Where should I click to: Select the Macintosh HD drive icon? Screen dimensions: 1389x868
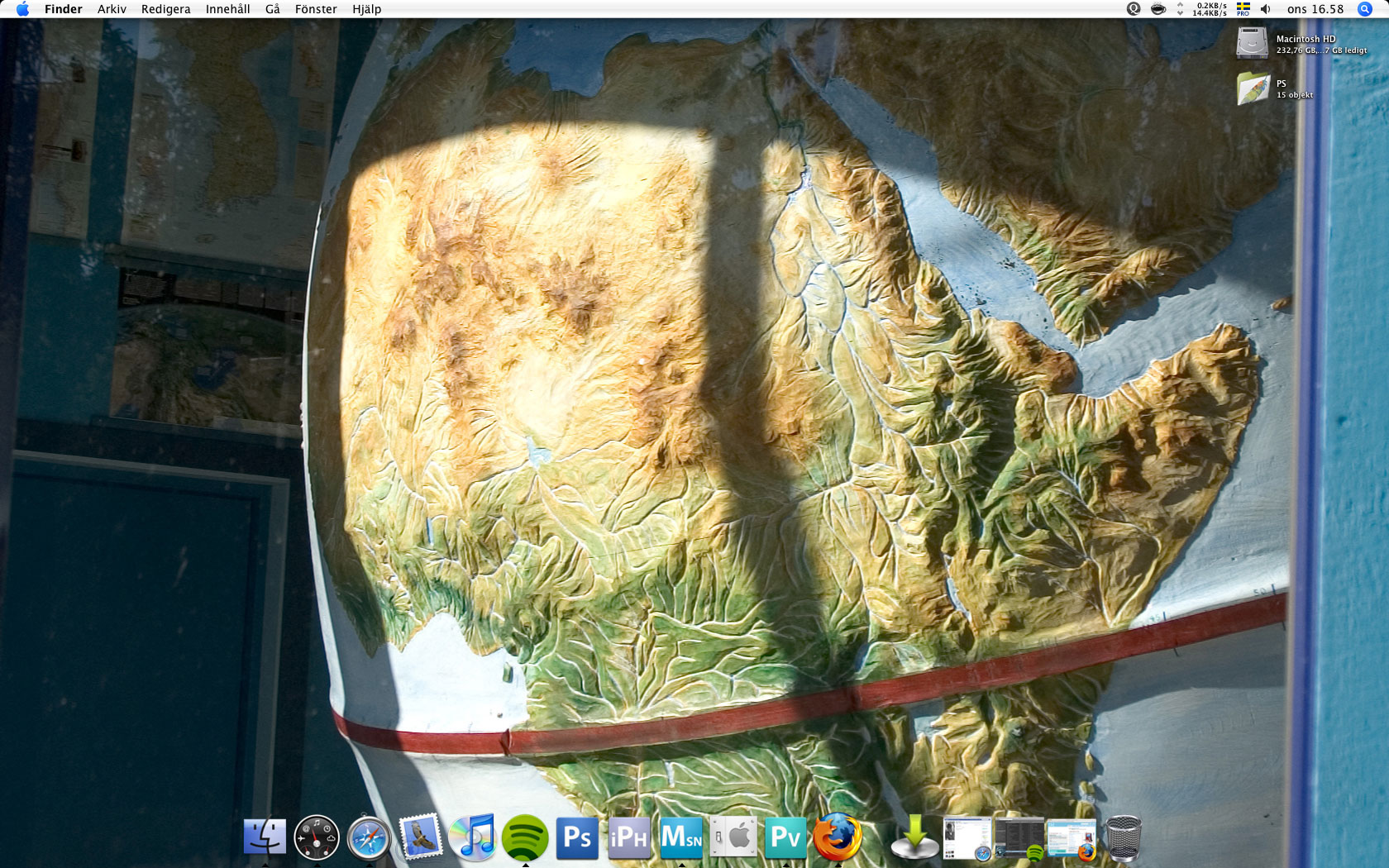point(1252,43)
